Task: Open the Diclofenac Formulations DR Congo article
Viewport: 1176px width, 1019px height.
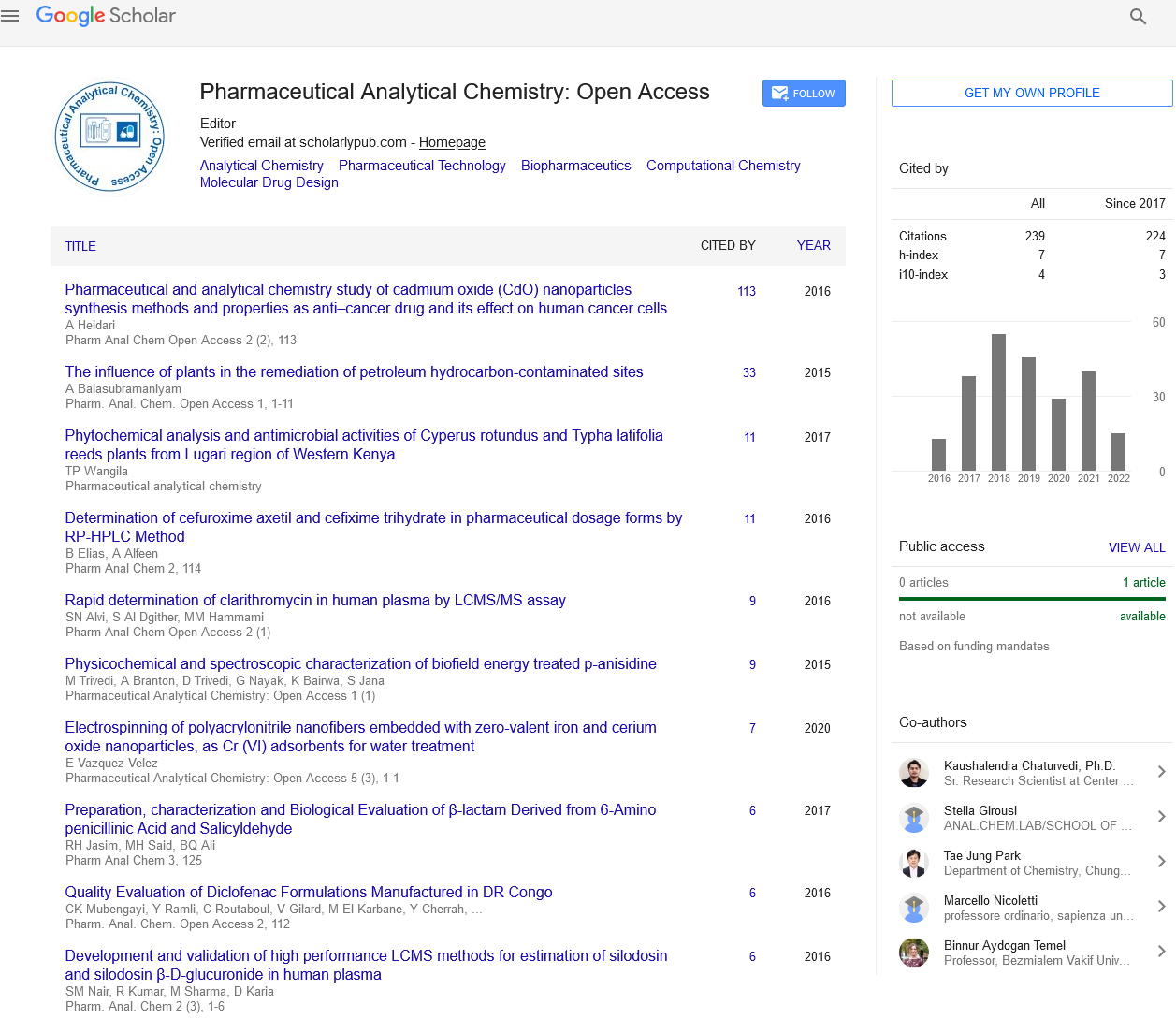Action: [309, 893]
